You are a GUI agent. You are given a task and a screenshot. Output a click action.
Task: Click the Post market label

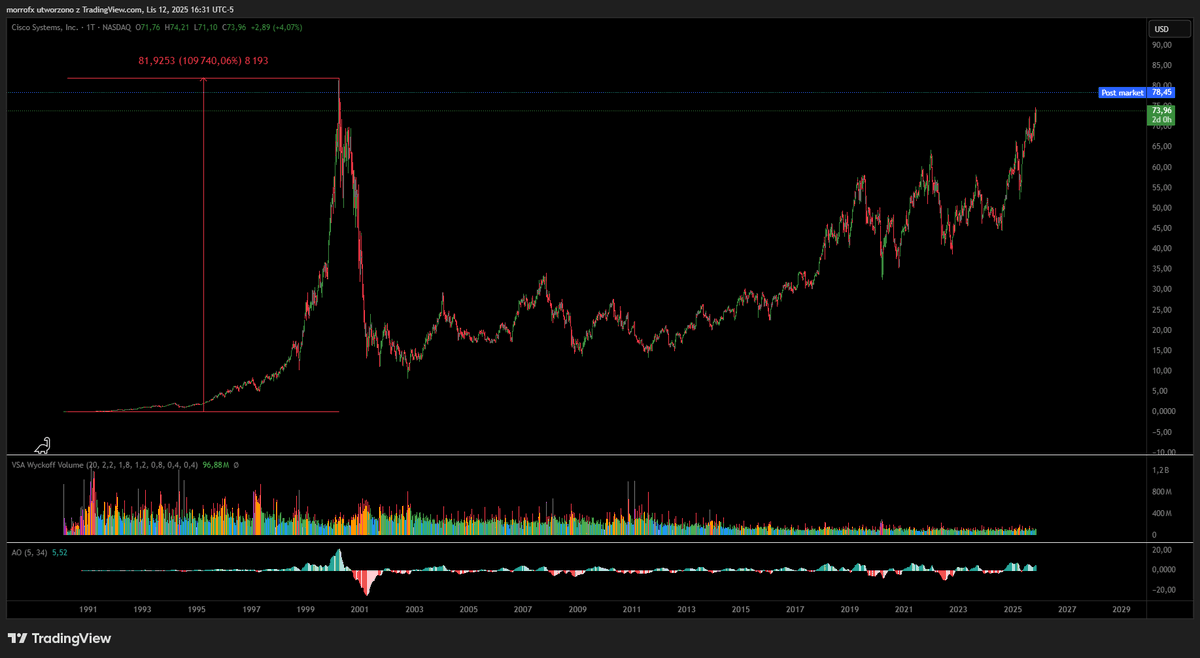(x=1122, y=92)
